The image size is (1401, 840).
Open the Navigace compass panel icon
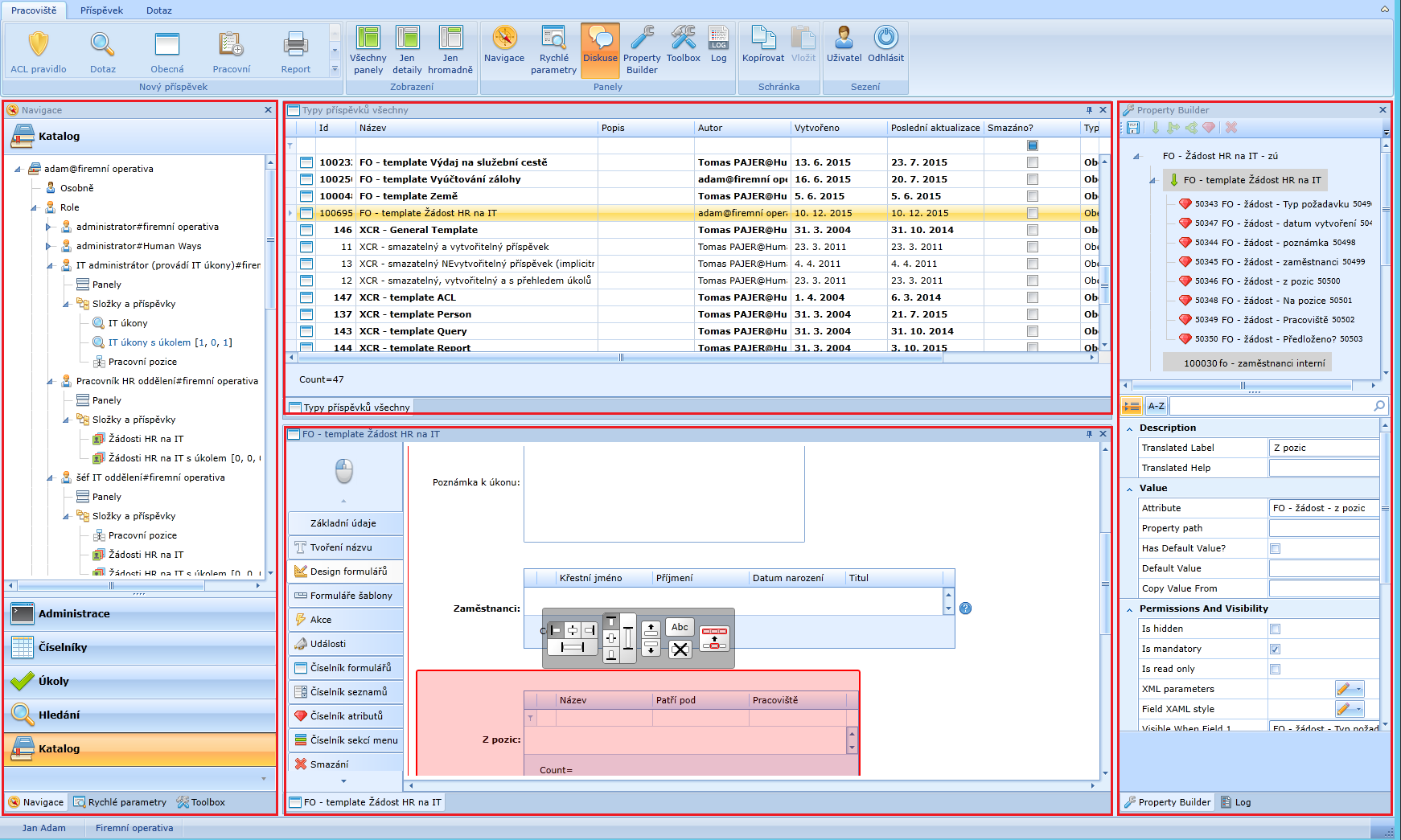[x=504, y=39]
